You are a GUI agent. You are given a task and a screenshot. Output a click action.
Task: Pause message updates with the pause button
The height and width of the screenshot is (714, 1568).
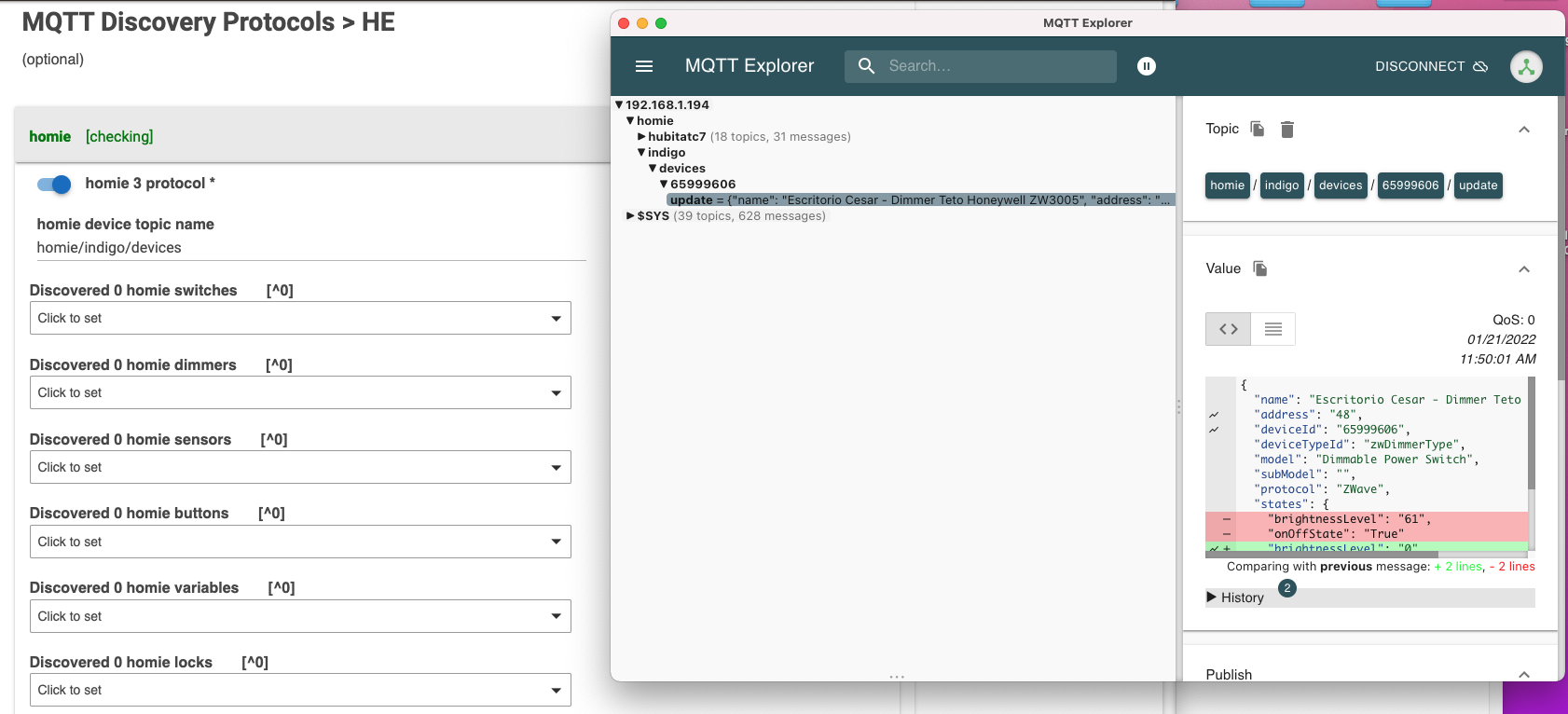[x=1147, y=66]
